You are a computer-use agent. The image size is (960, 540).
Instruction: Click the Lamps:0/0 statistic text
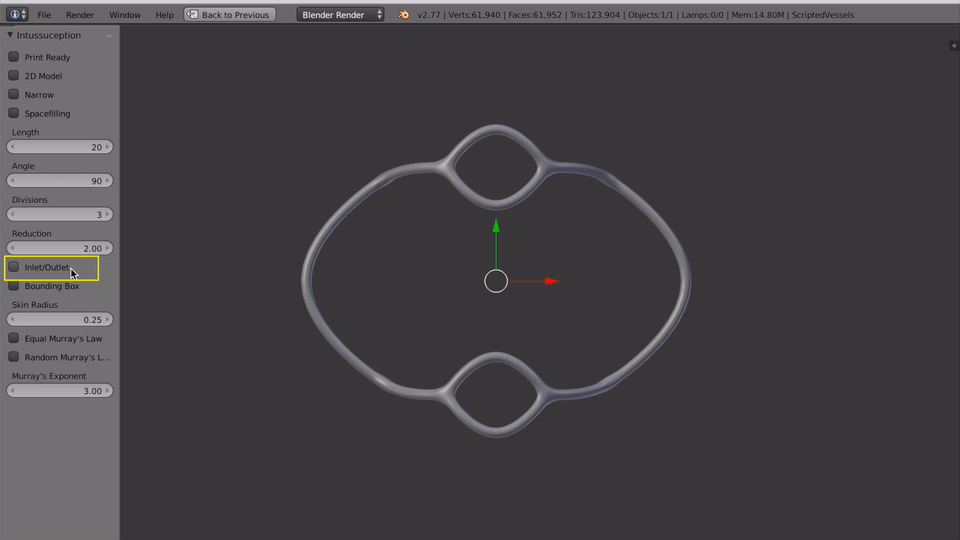[x=702, y=15]
